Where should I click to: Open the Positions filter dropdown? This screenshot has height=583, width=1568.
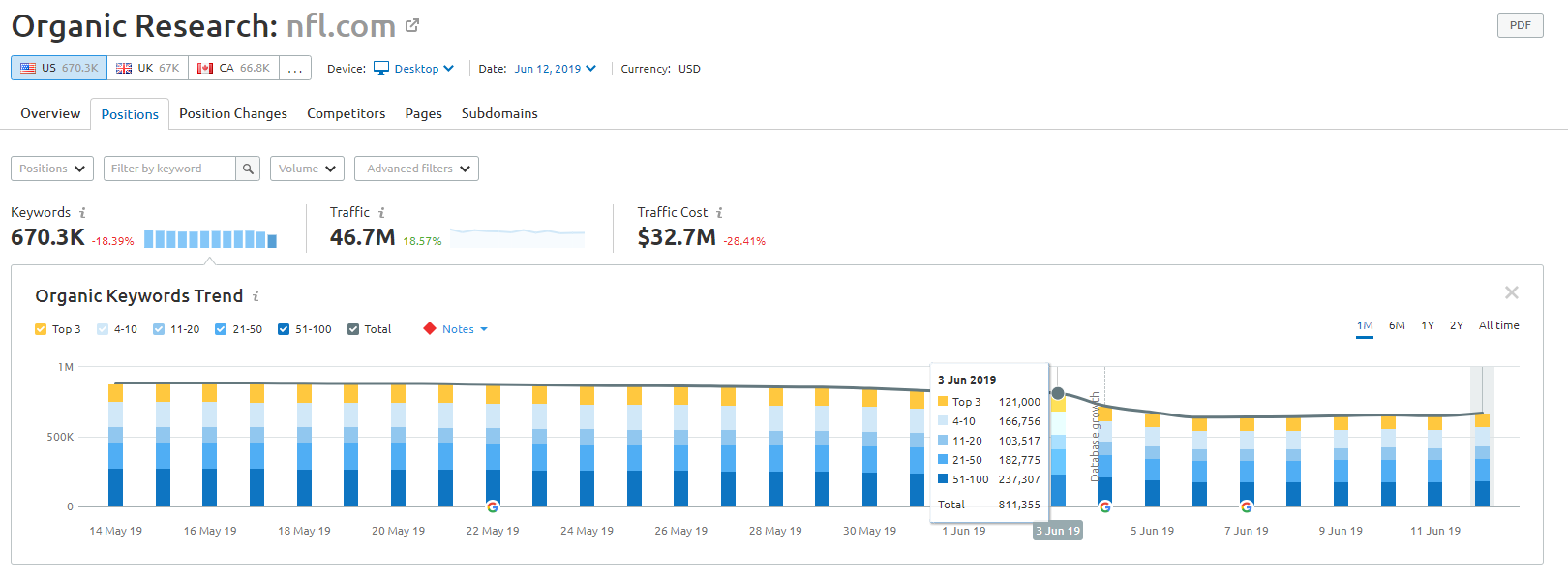pyautogui.click(x=52, y=169)
